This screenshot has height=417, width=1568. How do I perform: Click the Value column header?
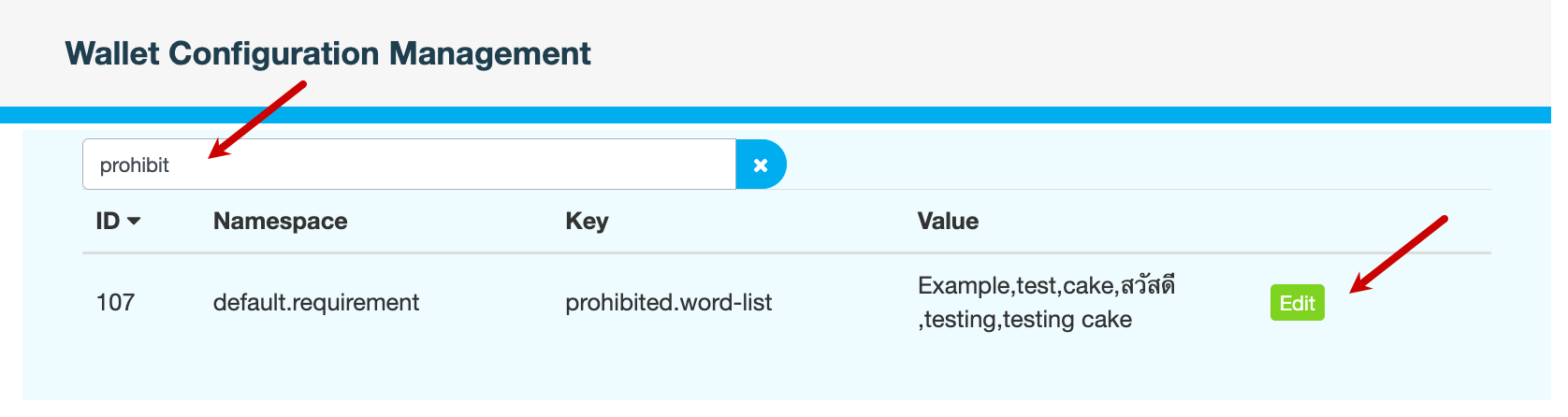(x=948, y=222)
